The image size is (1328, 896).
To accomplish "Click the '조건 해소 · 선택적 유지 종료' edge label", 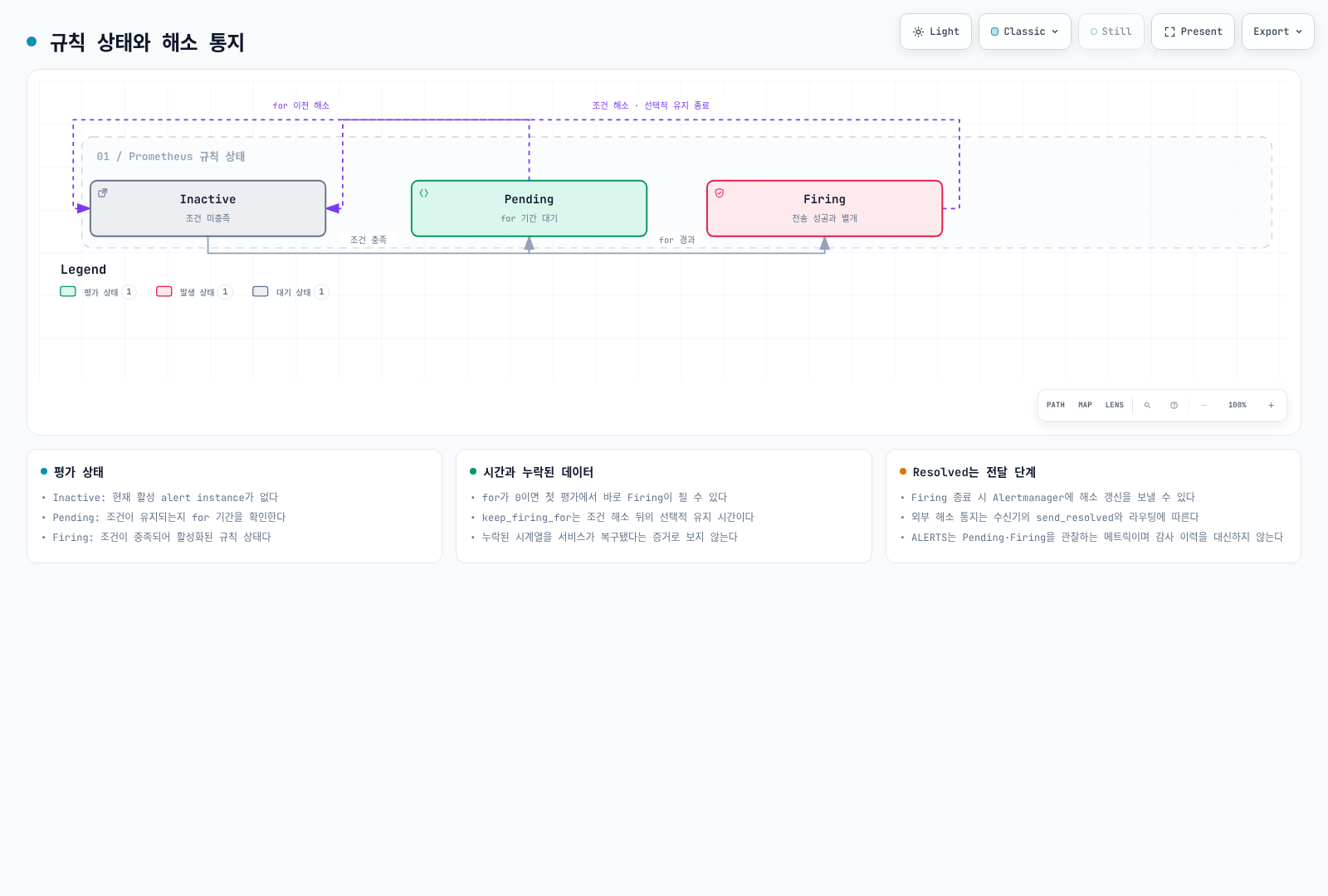I will click(651, 105).
